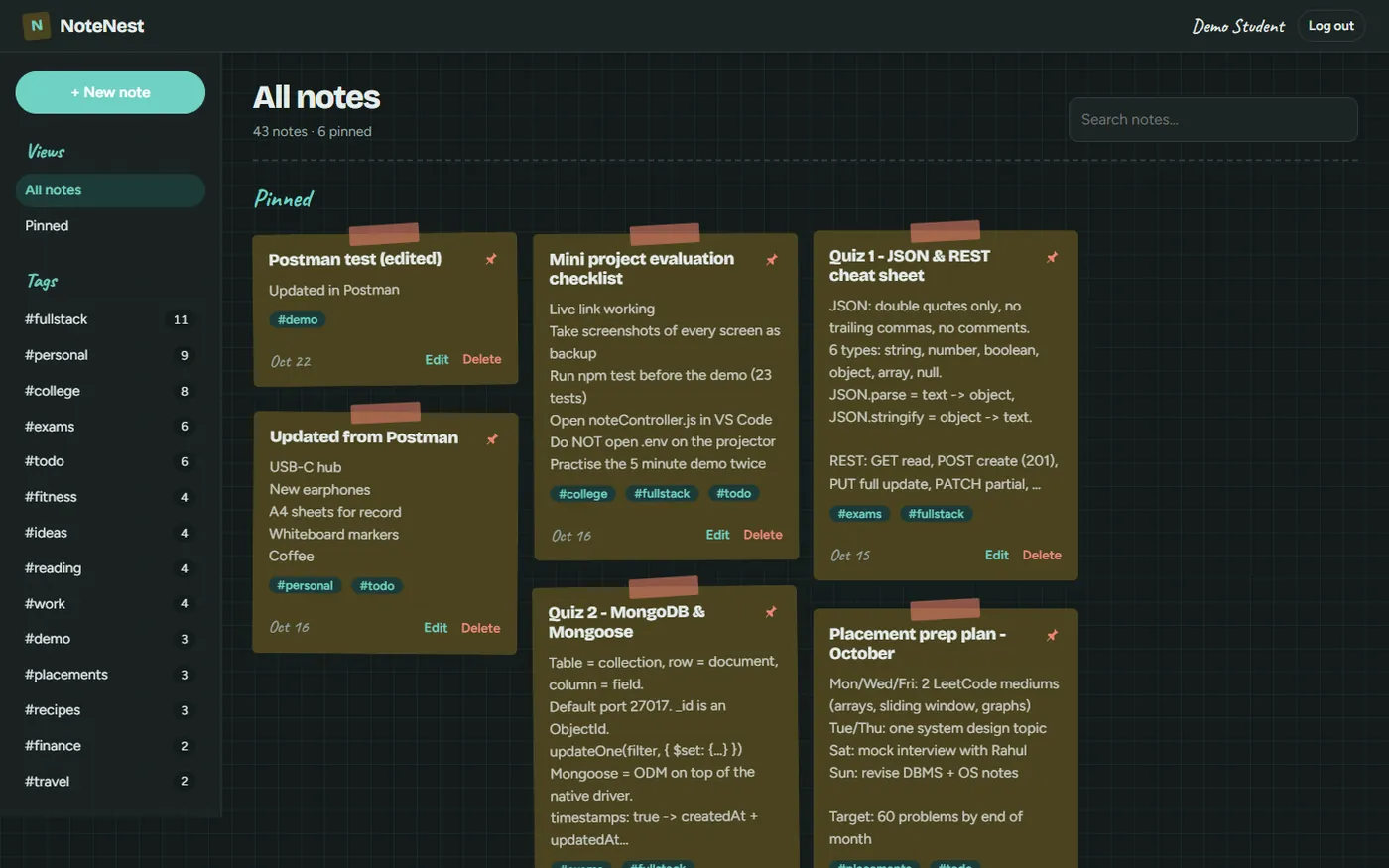
Task: Select the All notes view
Action: click(110, 190)
